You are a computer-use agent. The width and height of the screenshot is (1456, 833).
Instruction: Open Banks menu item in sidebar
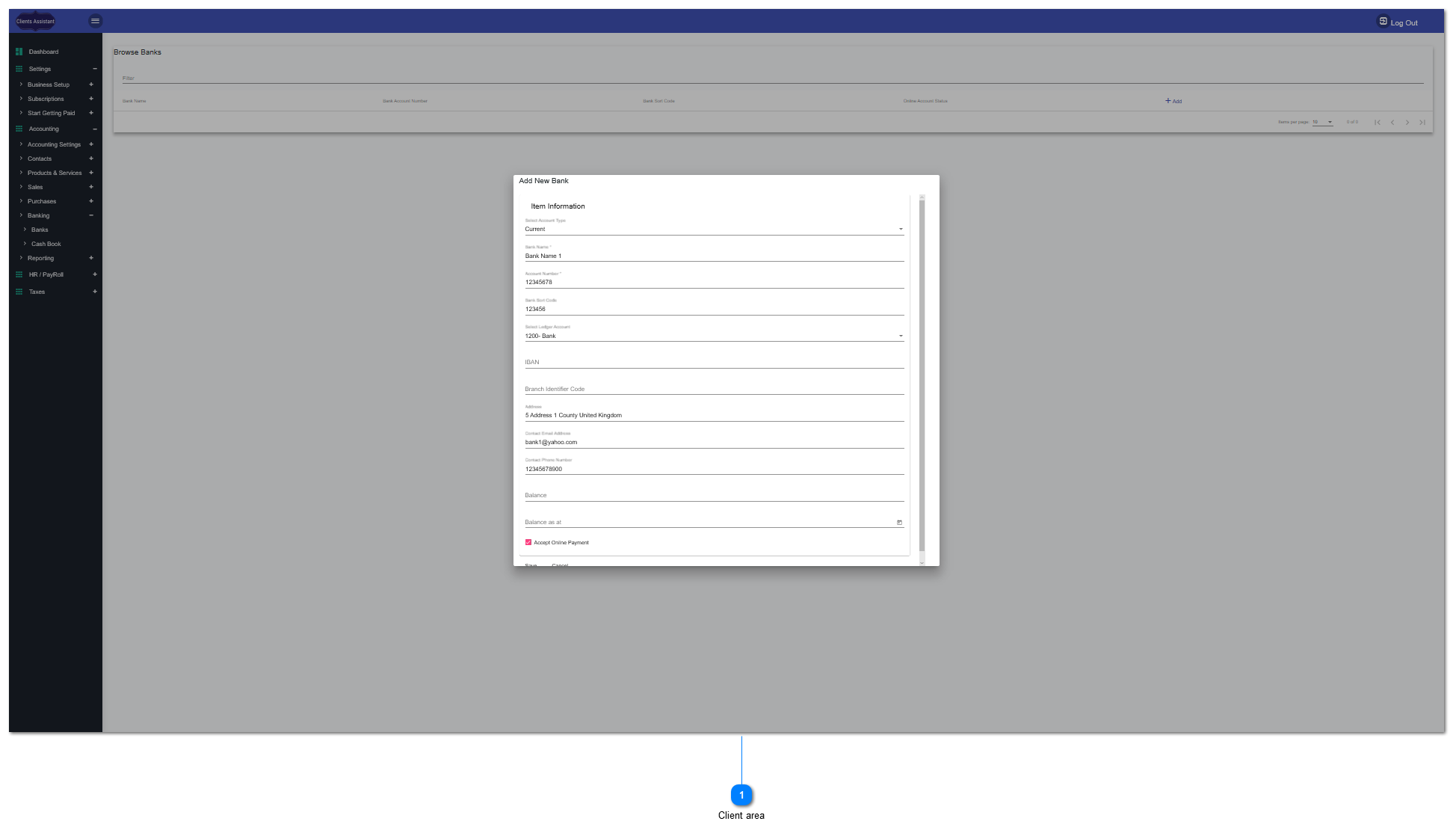[x=40, y=230]
